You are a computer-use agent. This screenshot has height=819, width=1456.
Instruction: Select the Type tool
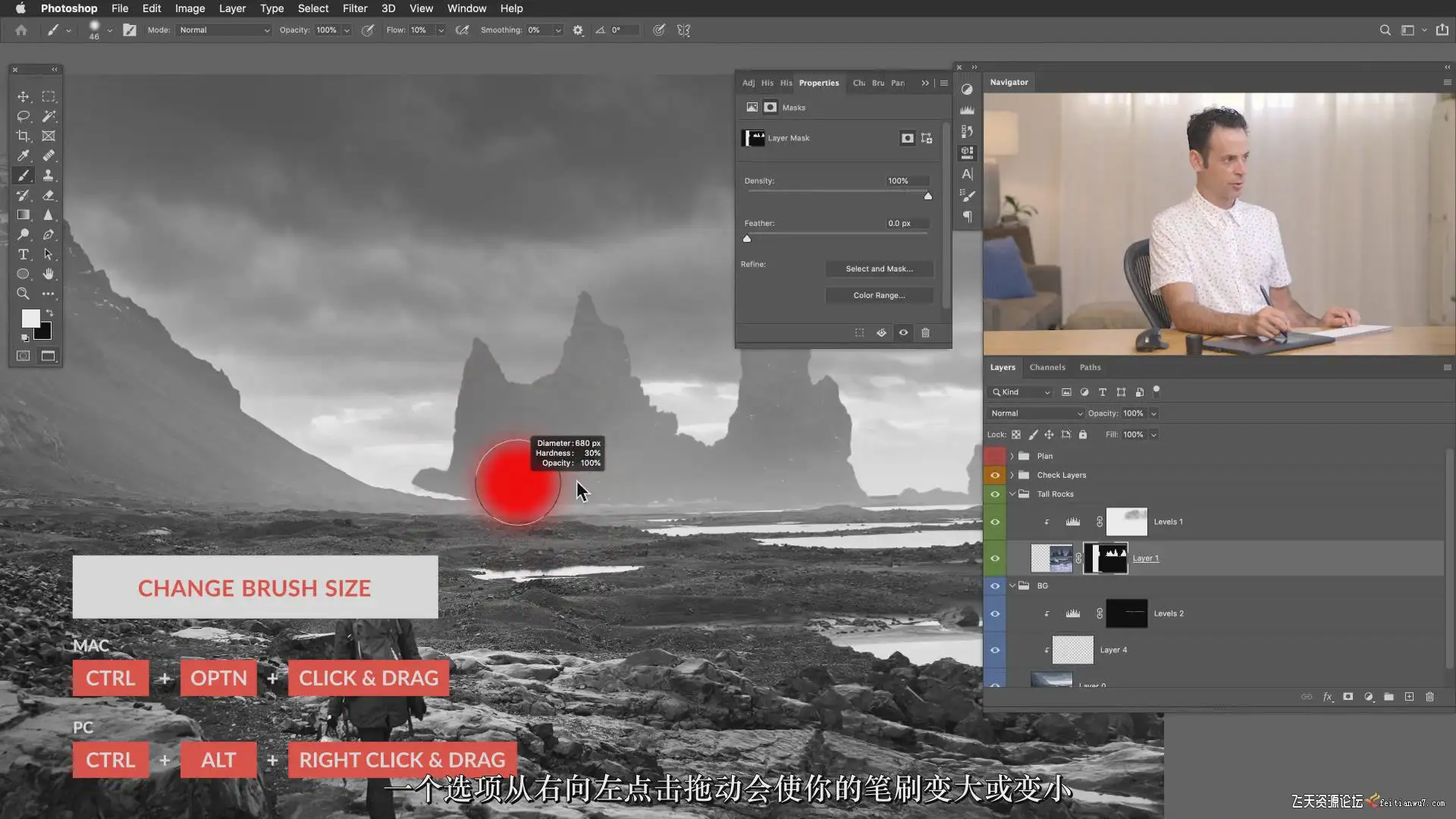pos(24,254)
